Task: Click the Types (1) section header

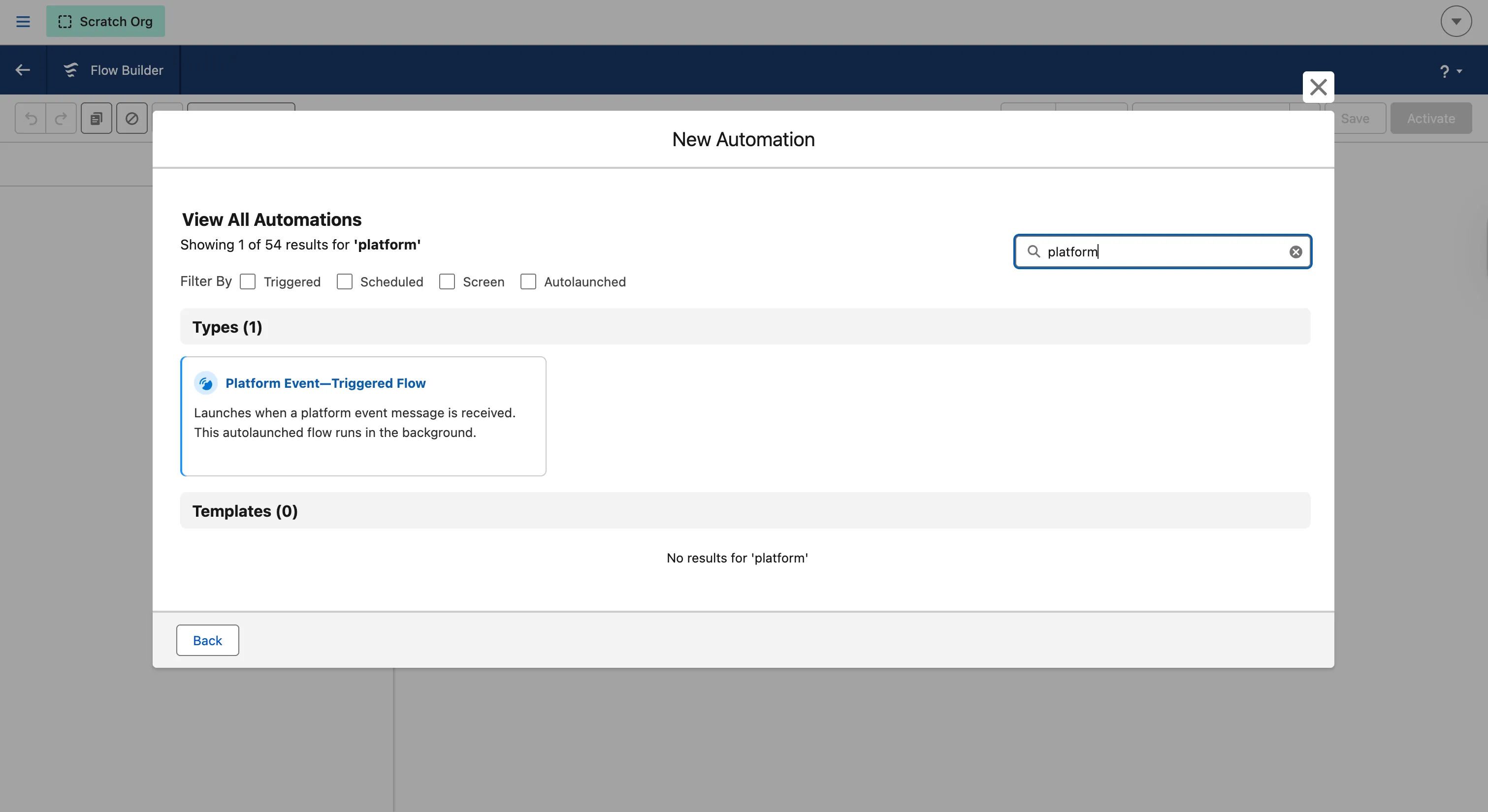Action: [745, 327]
